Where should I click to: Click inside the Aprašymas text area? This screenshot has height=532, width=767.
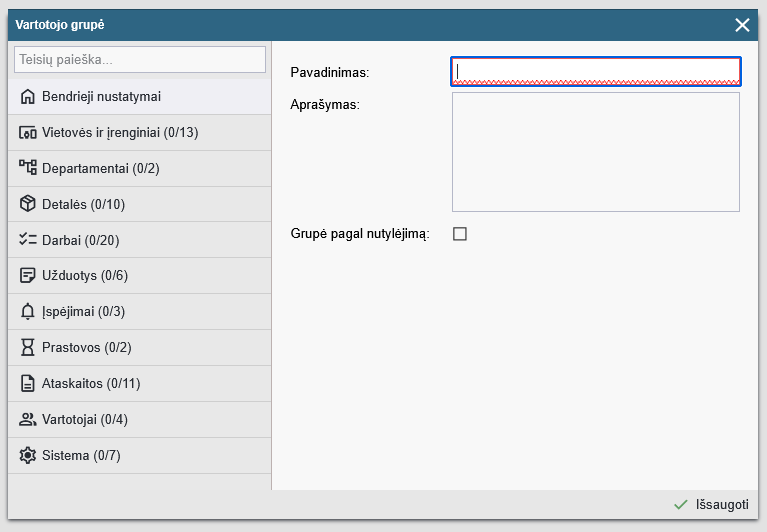pos(595,152)
